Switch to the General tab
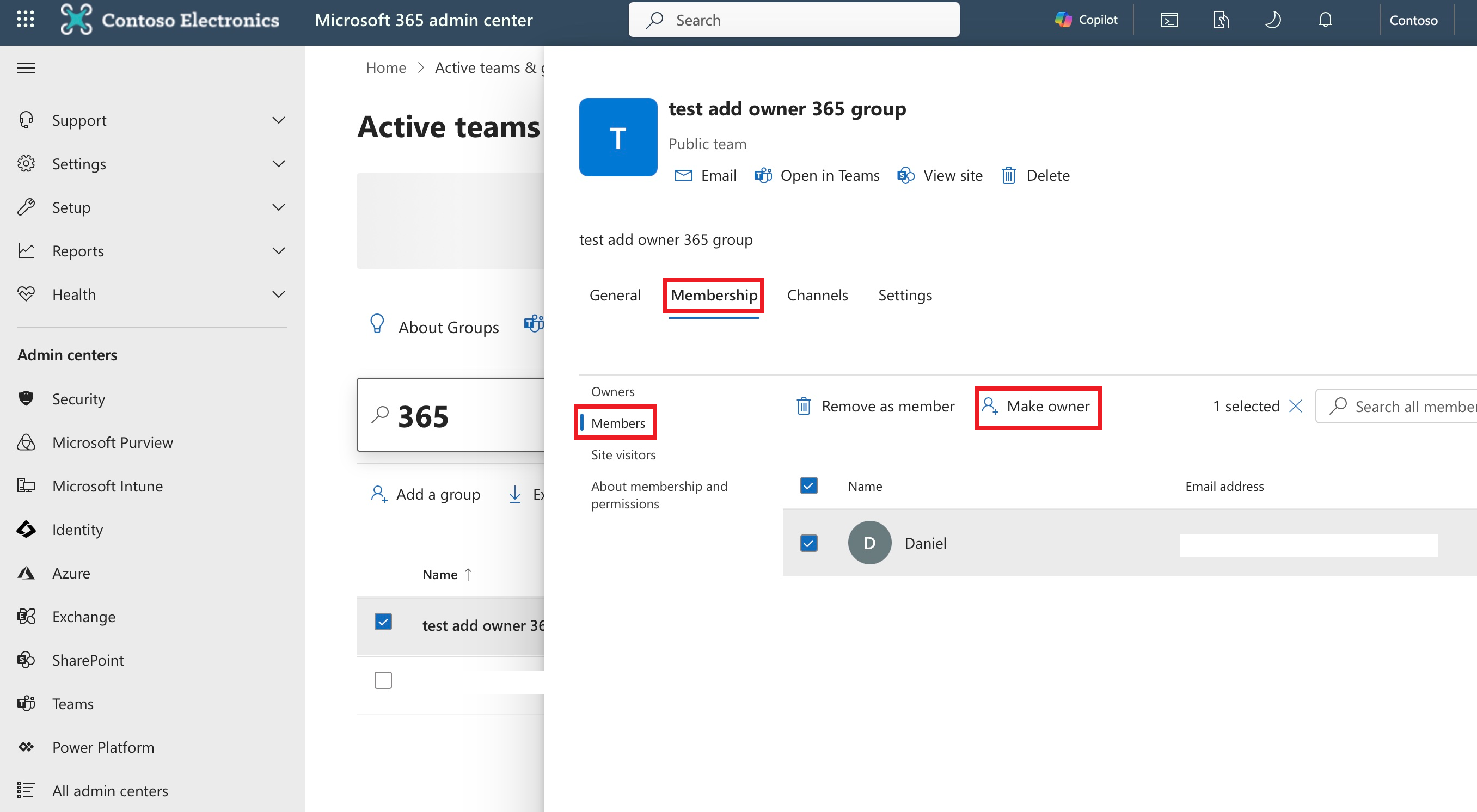 pos(615,294)
